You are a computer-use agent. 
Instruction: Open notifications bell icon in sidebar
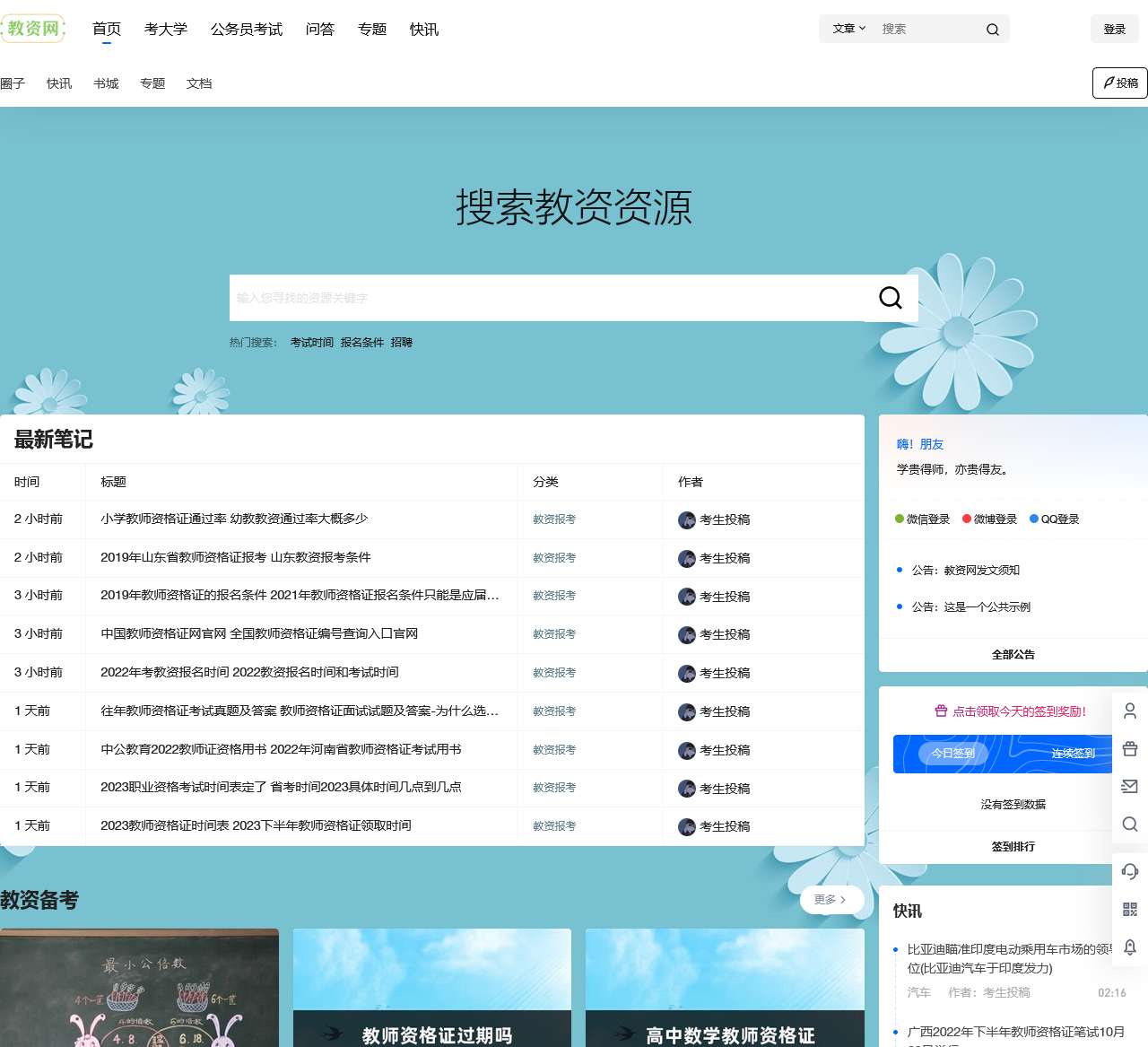pyautogui.click(x=1130, y=947)
